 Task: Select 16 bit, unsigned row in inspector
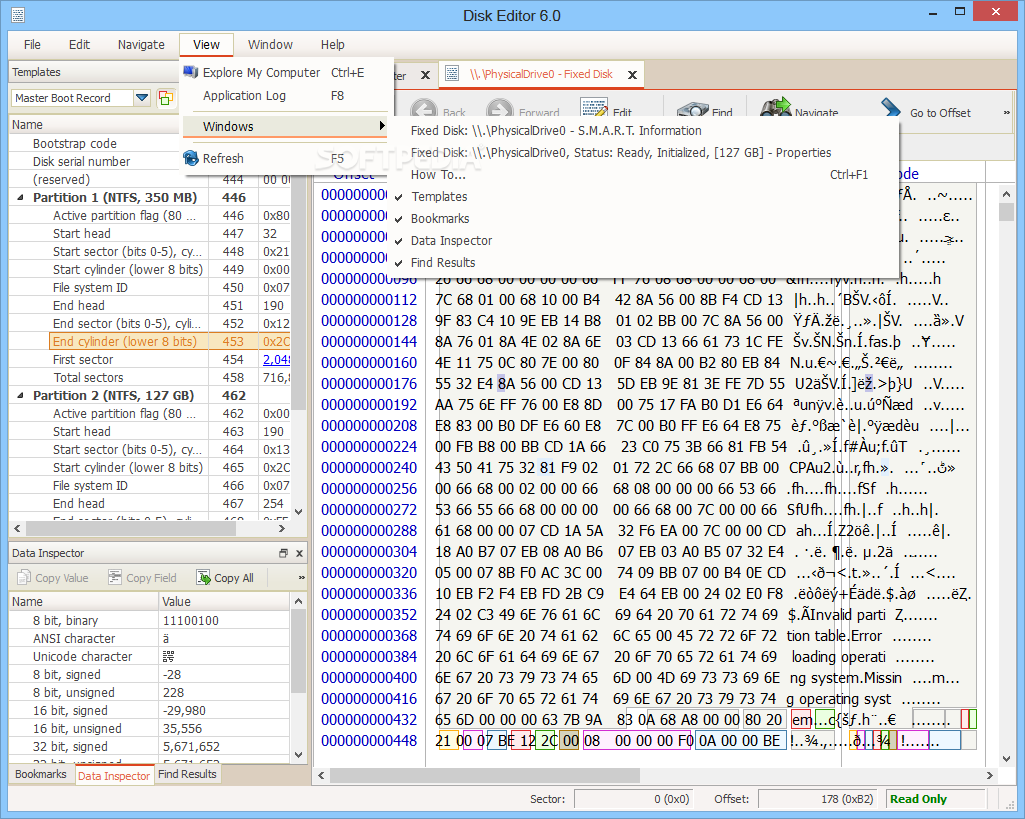point(150,728)
